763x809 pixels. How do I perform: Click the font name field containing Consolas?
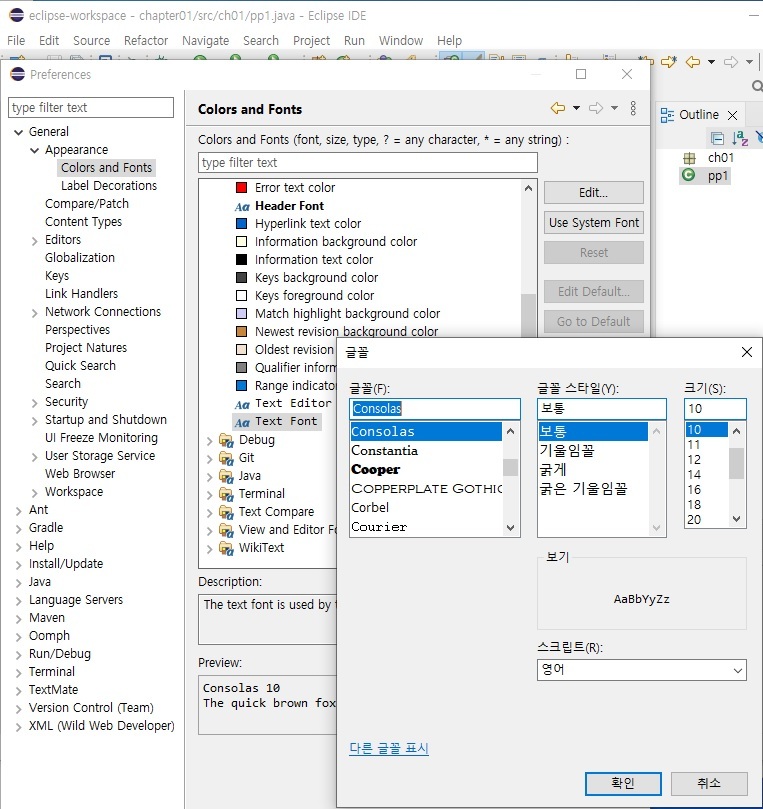[434, 409]
